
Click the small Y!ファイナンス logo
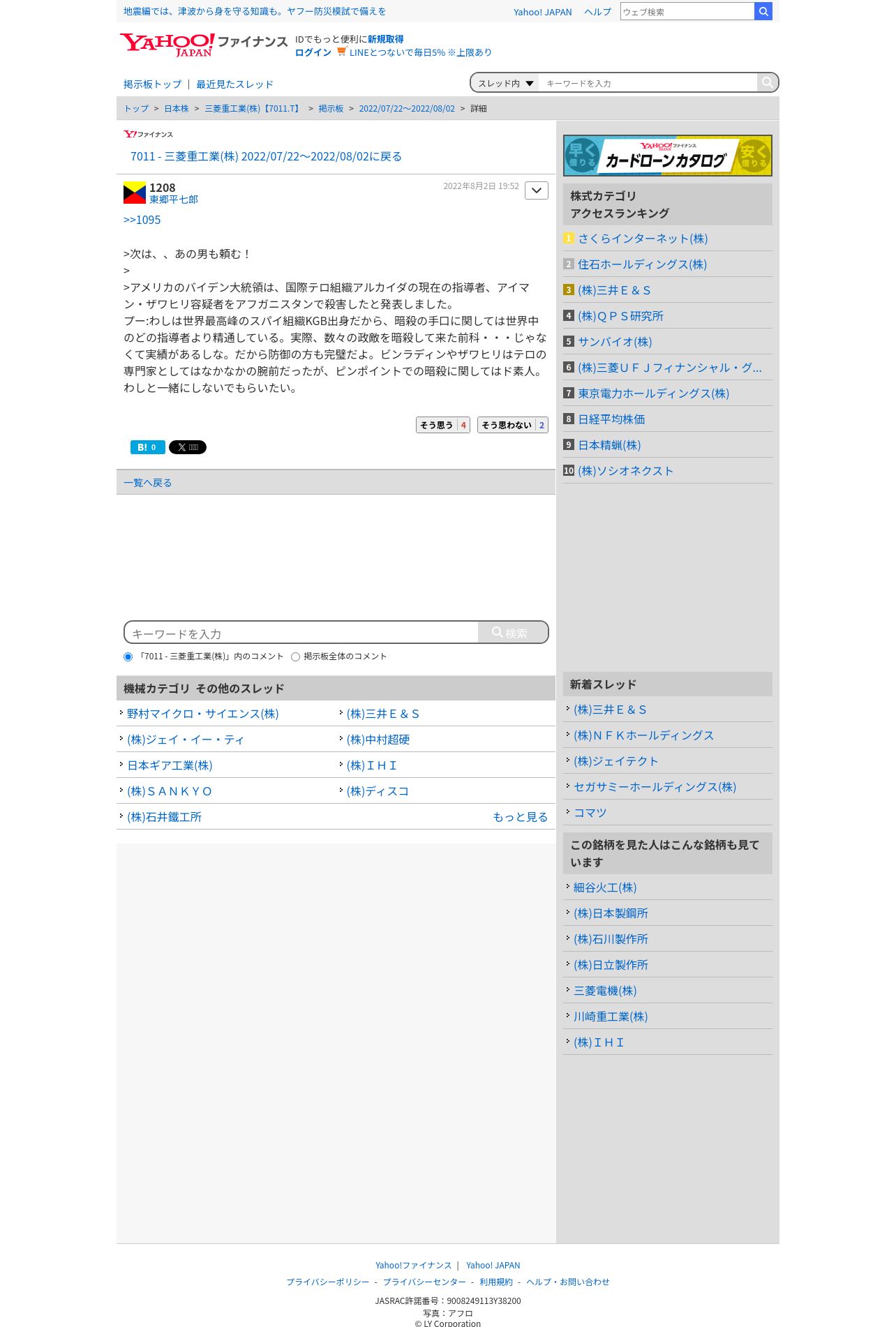(x=148, y=134)
